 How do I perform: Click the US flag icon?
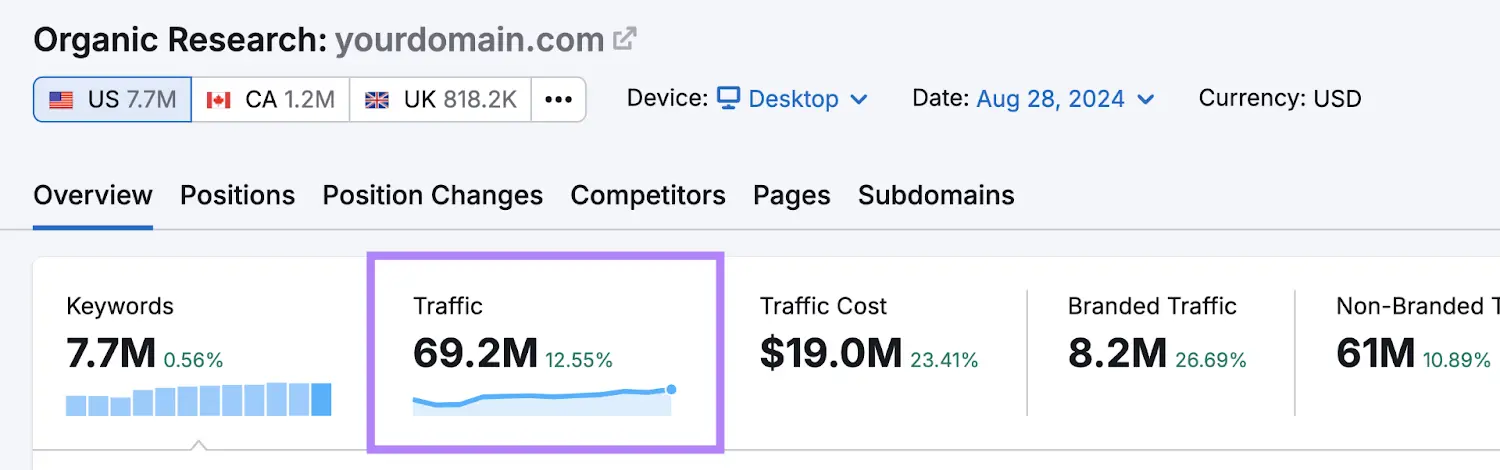(x=61, y=100)
